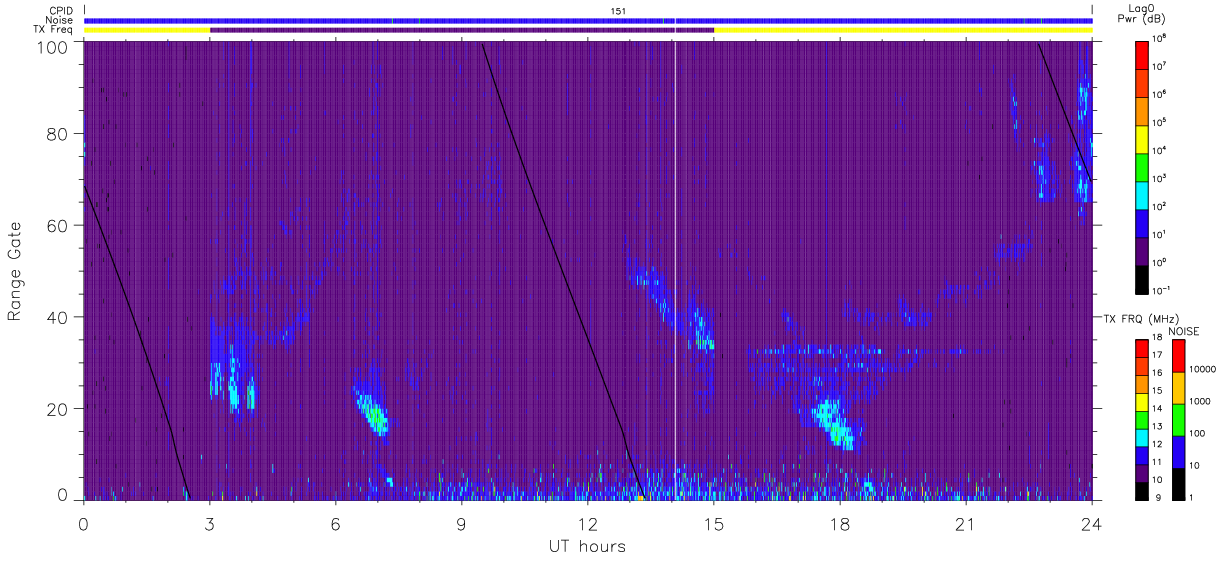Click the NOISE legend title

[1184, 330]
